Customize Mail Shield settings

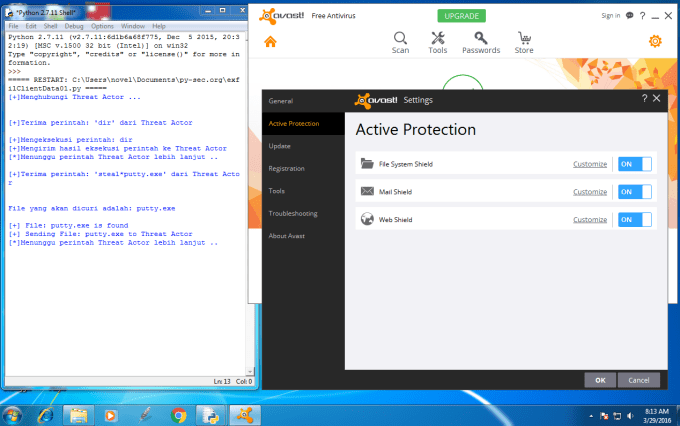[590, 192]
